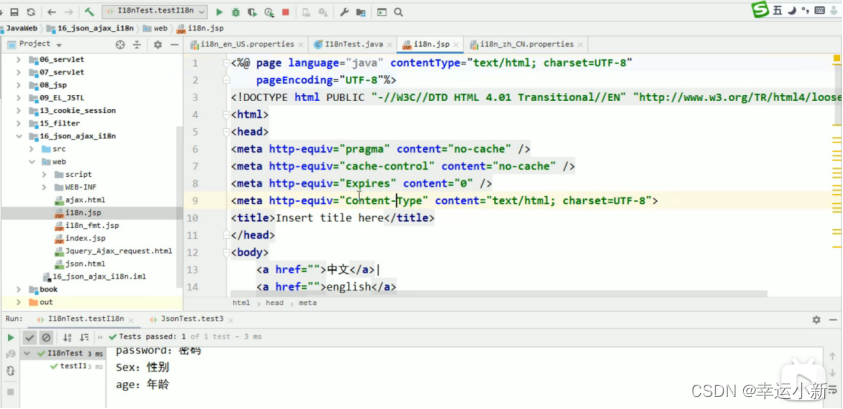
Task: Click the meta breadcrumb below editor
Action: point(308,303)
